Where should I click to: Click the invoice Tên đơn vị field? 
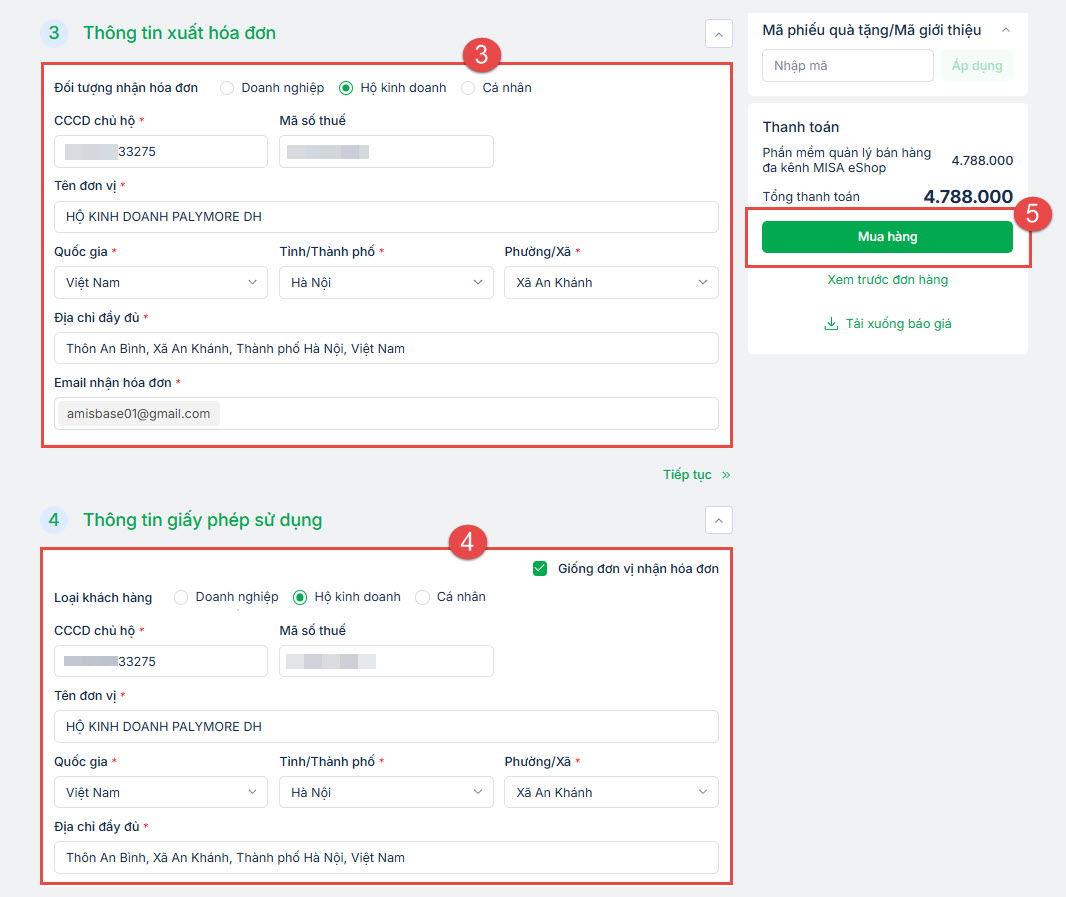(386, 217)
